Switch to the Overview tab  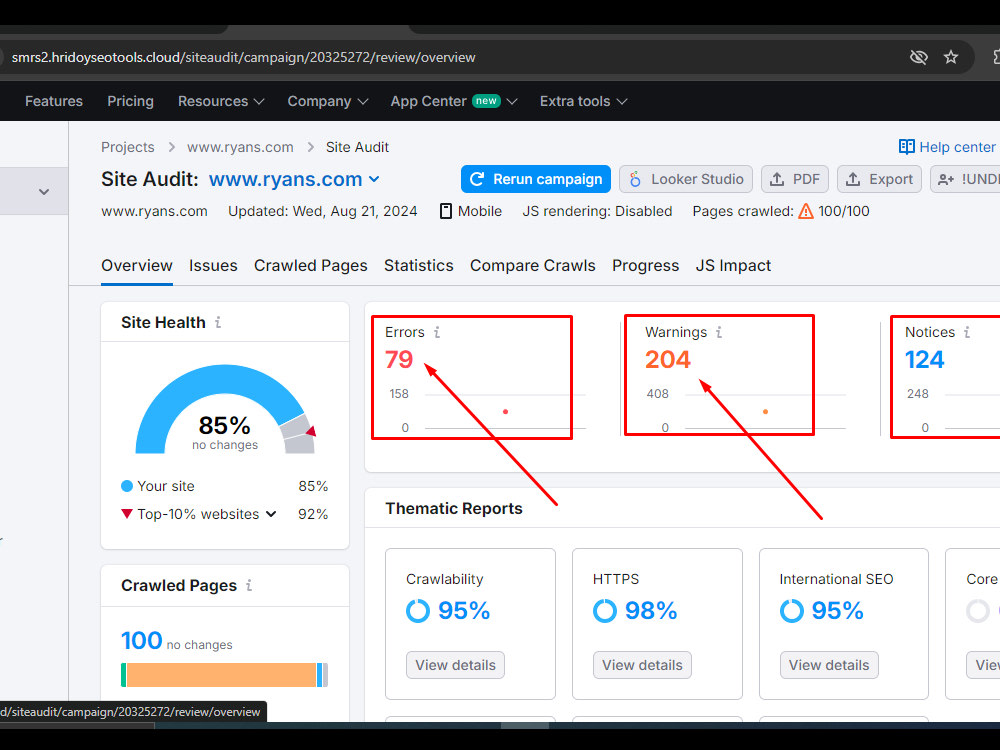click(136, 265)
